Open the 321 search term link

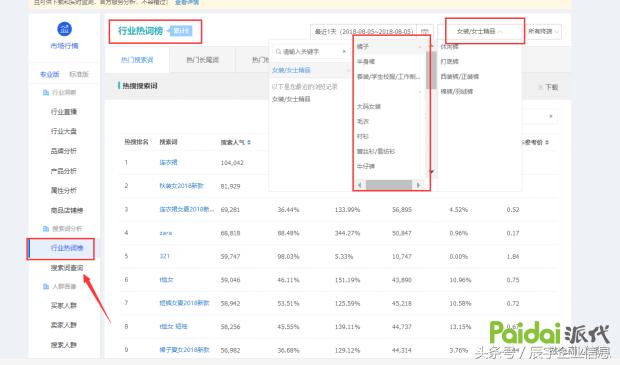pyautogui.click(x=164, y=256)
